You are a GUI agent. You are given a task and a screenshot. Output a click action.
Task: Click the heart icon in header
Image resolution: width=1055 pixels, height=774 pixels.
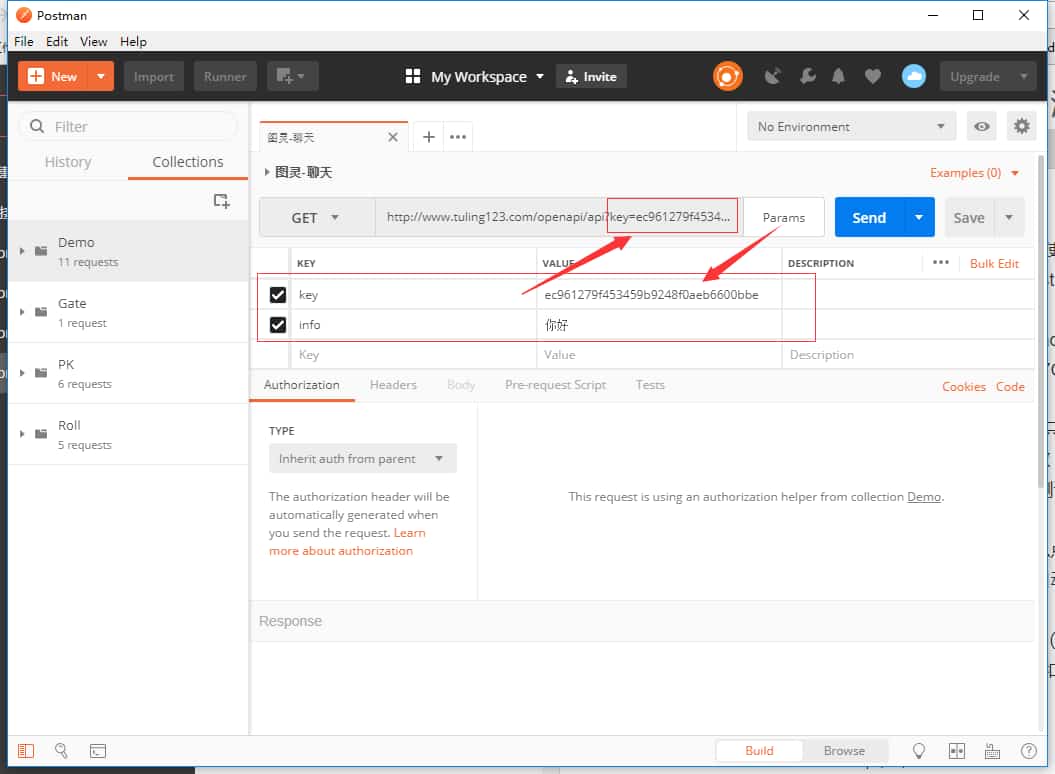coord(873,76)
